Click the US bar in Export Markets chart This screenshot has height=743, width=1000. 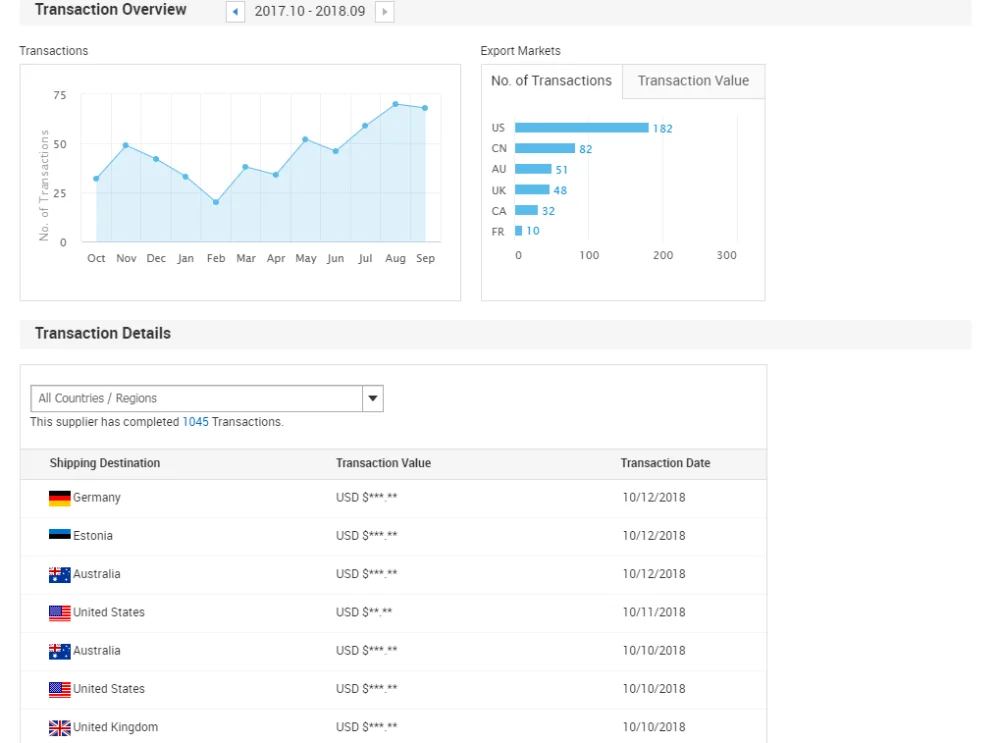(581, 128)
